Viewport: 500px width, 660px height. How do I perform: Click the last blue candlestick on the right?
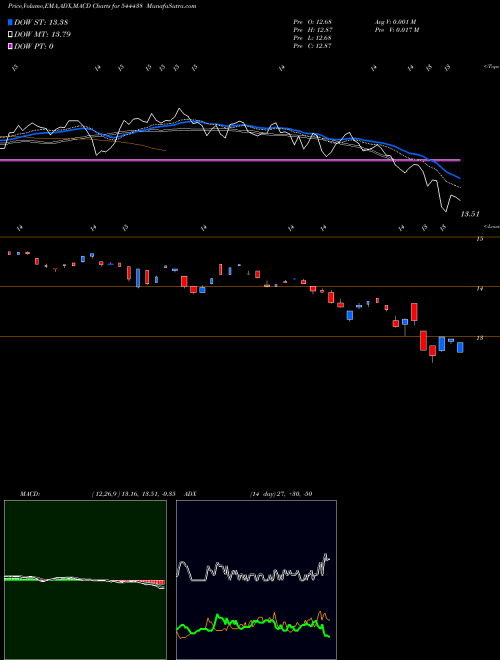[x=460, y=347]
